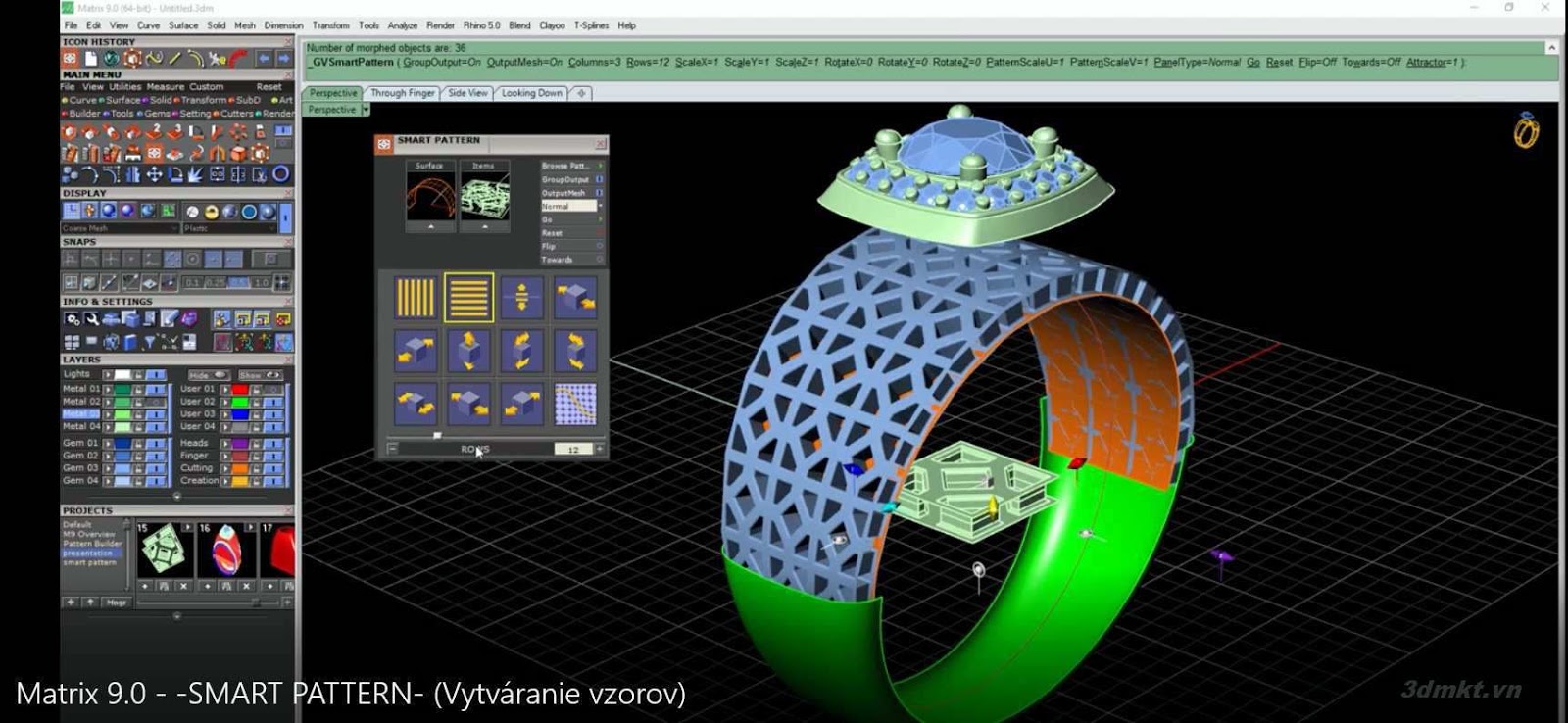Screen dimensions: 1568x723
Task: Open the Normal panel type dropdown
Action: [x=572, y=206]
